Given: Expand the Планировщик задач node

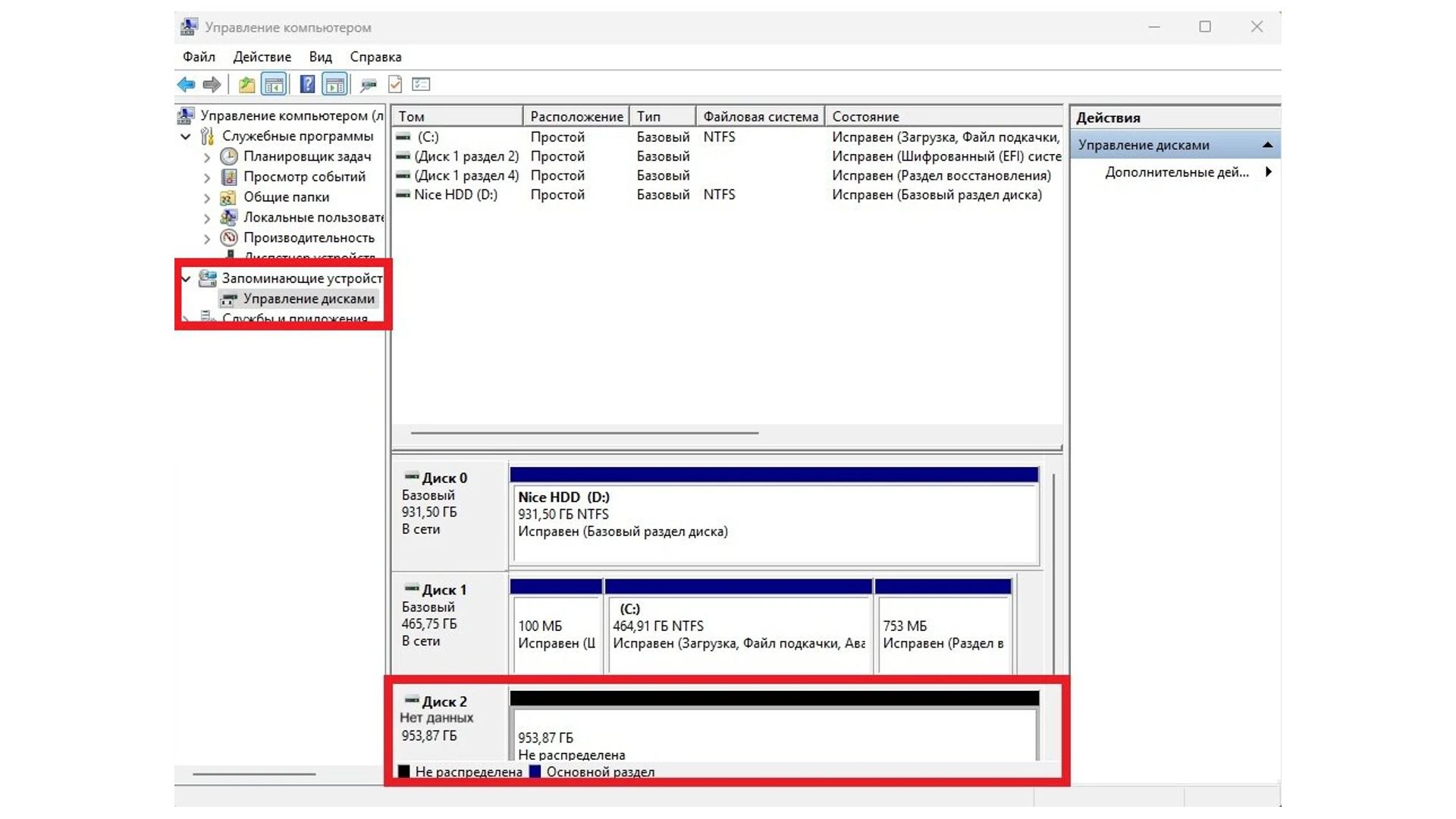Looking at the screenshot, I should (207, 157).
